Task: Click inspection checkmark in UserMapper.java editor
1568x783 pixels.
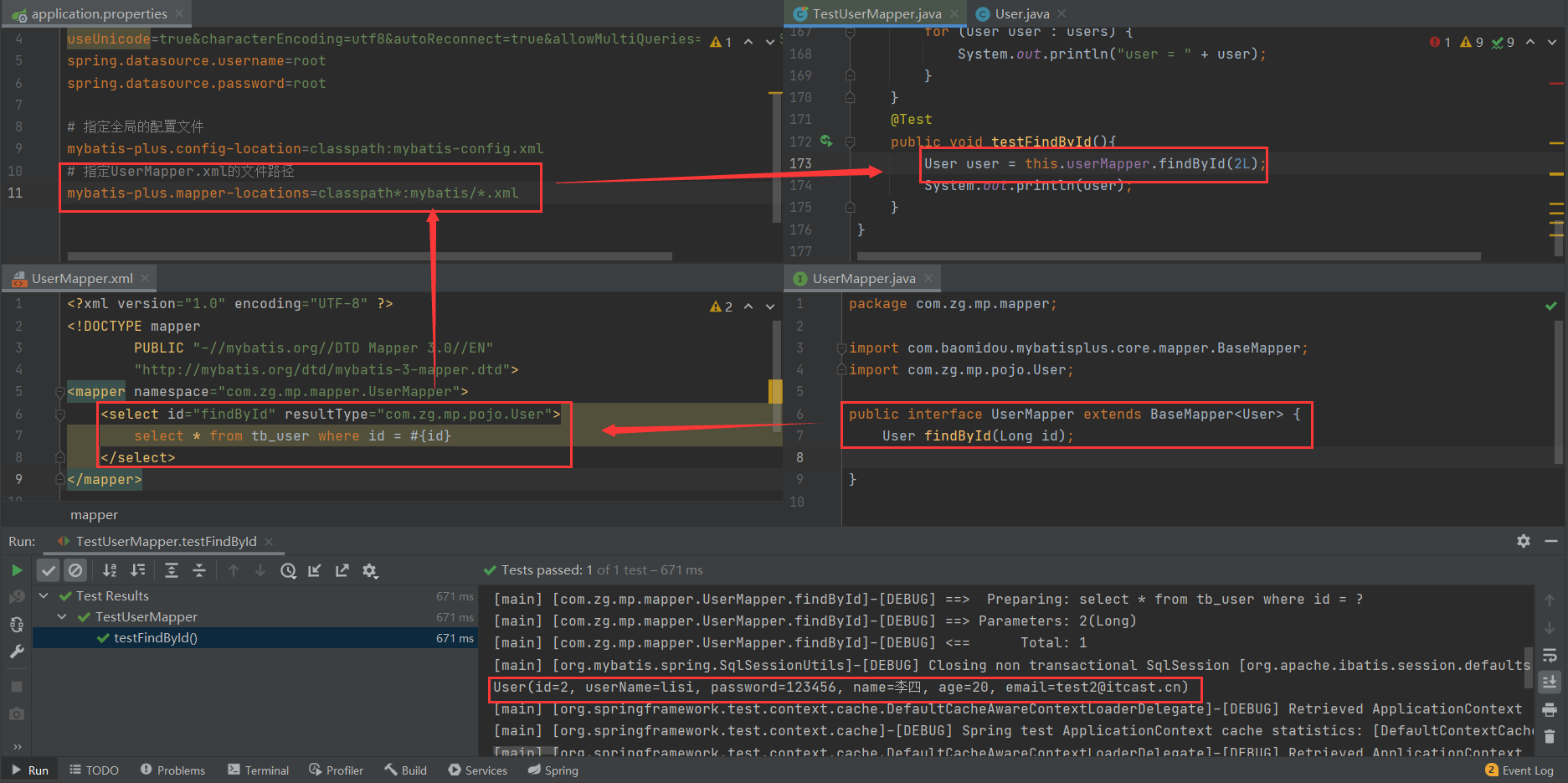Action: [x=1551, y=307]
